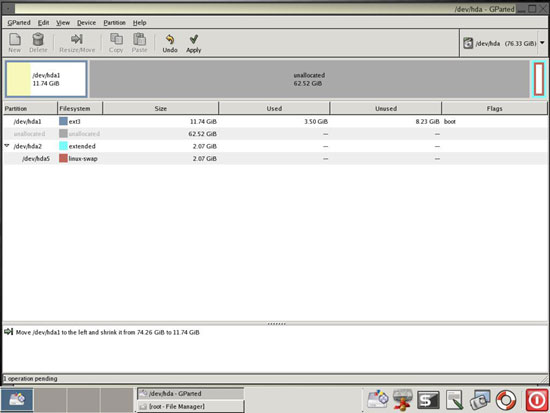The width and height of the screenshot is (550, 413).
Task: Click the red linux-swap color swatch
Action: click(63, 158)
